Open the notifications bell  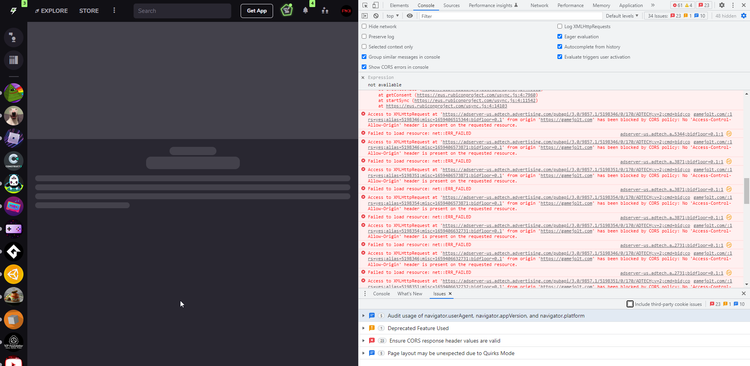pos(306,11)
